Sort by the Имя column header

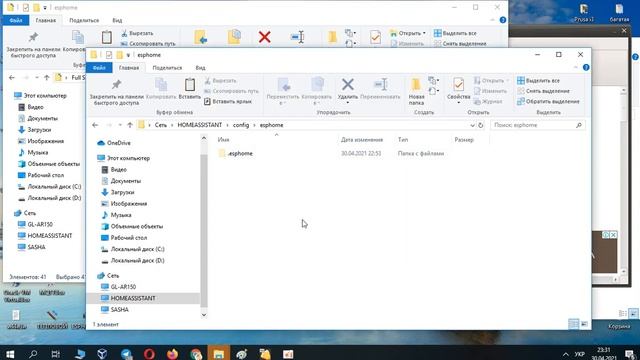coord(223,140)
